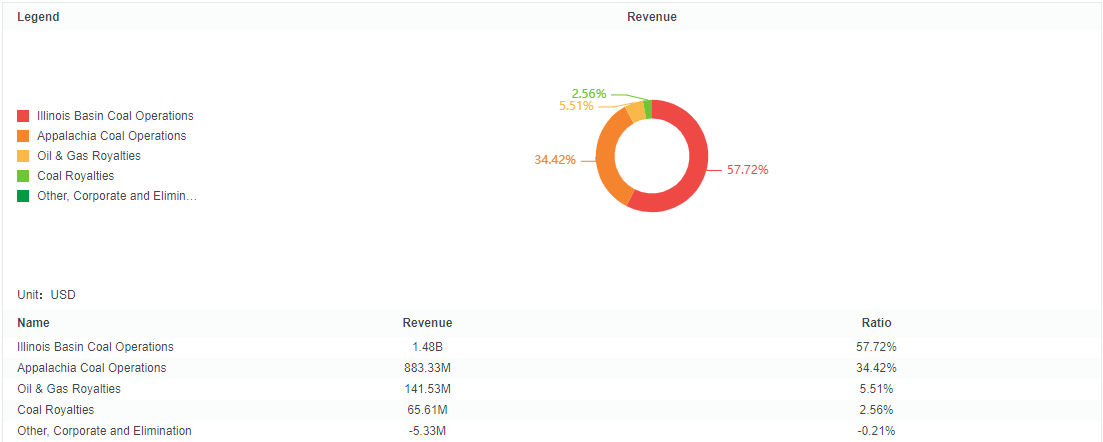Click the orange Appalachia Coal legend swatch

pyautogui.click(x=23, y=136)
